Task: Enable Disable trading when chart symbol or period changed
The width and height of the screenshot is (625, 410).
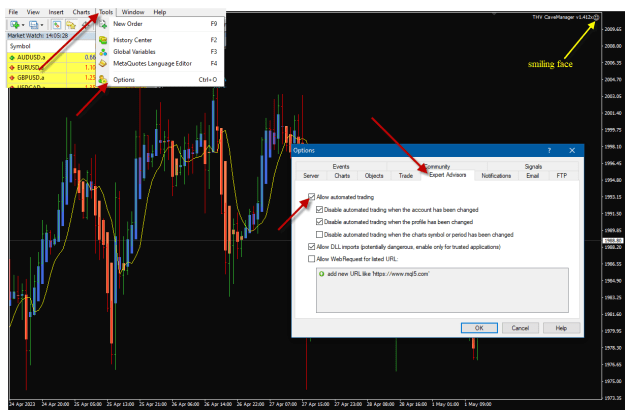Action: 319,235
